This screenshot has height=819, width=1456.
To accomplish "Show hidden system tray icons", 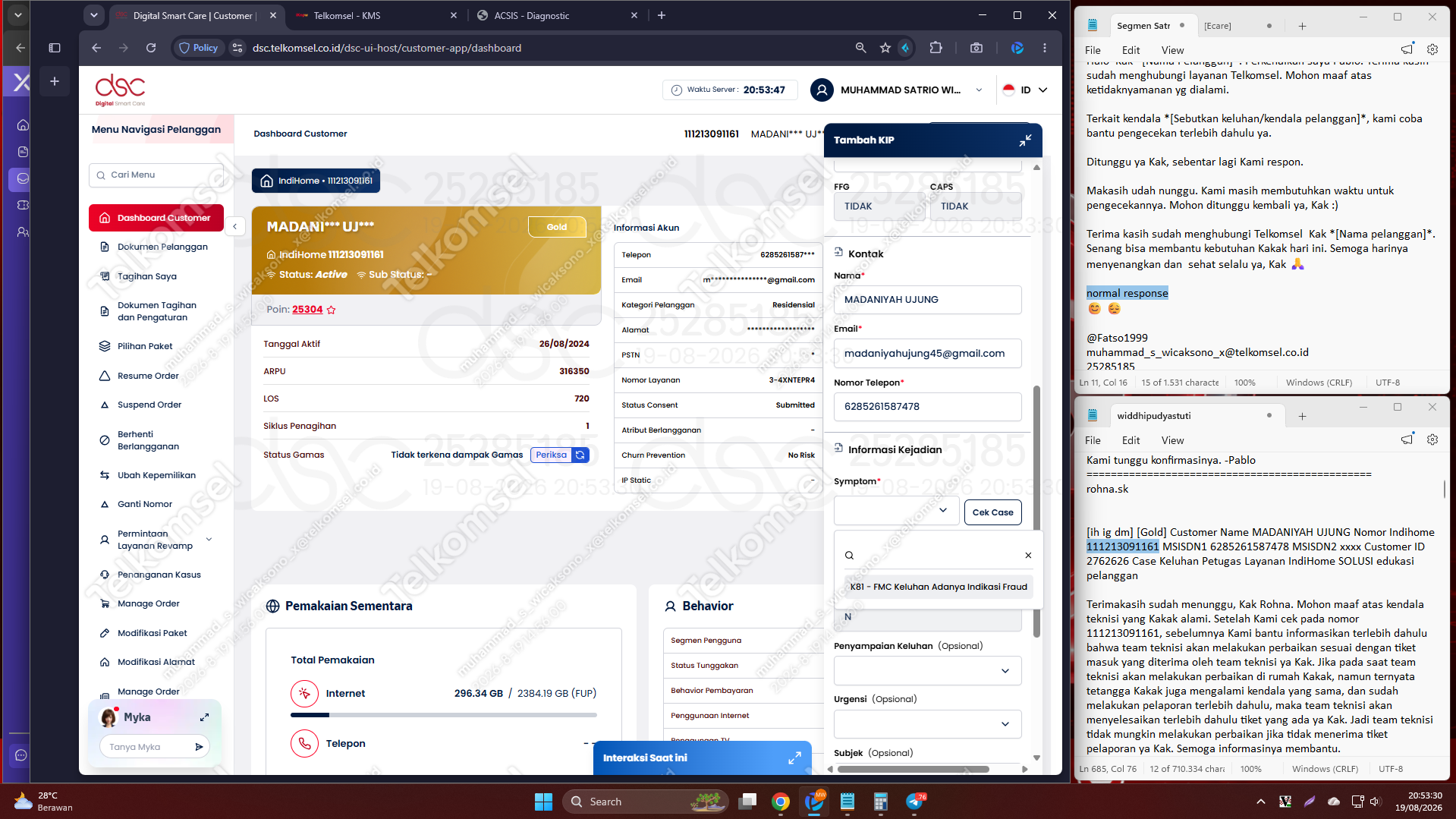I will [1260, 802].
